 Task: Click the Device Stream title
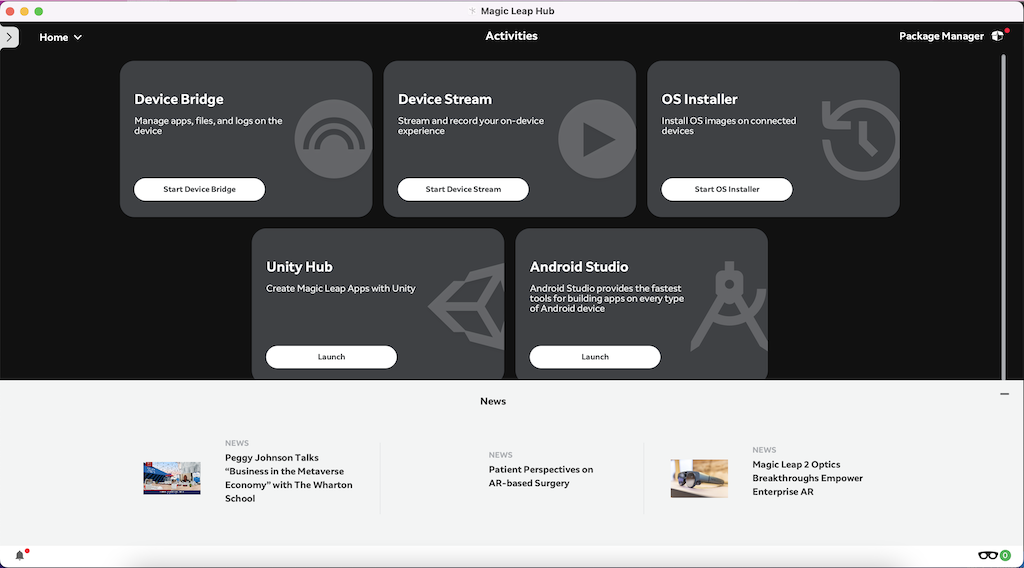point(445,99)
